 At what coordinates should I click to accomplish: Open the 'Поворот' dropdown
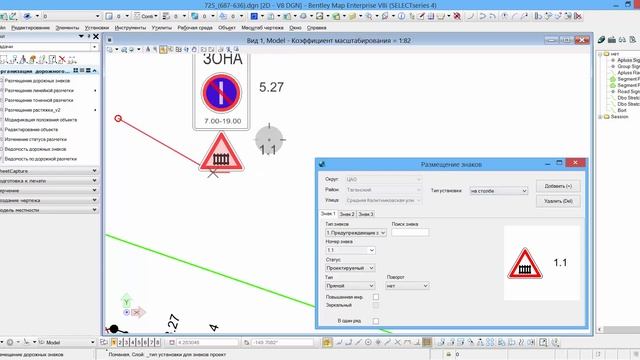[x=407, y=286]
